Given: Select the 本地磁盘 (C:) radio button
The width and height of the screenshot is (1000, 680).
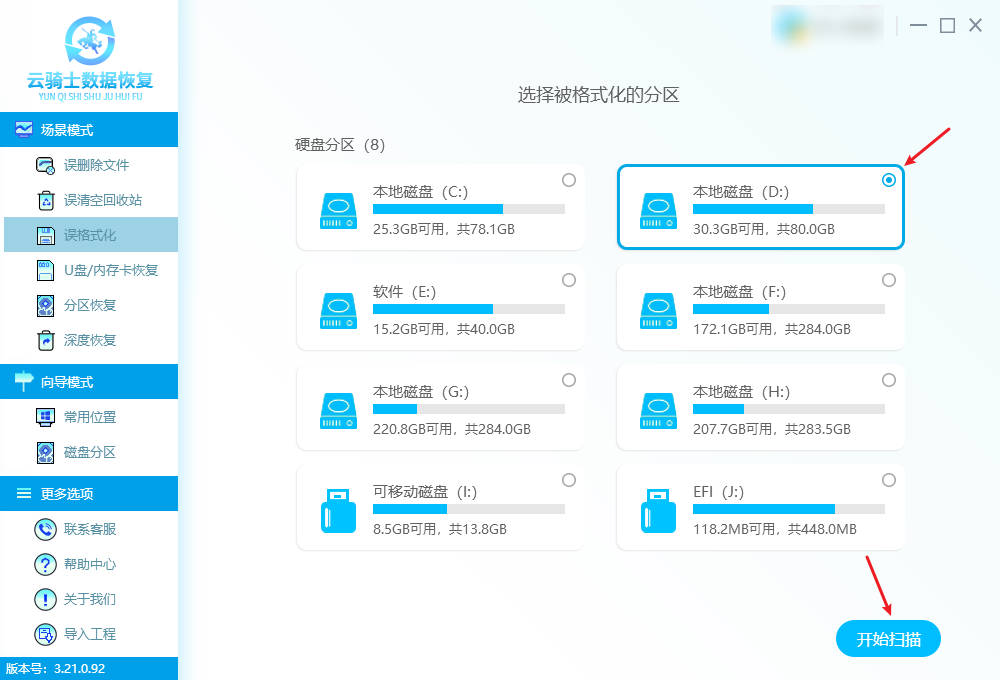Looking at the screenshot, I should [x=569, y=180].
